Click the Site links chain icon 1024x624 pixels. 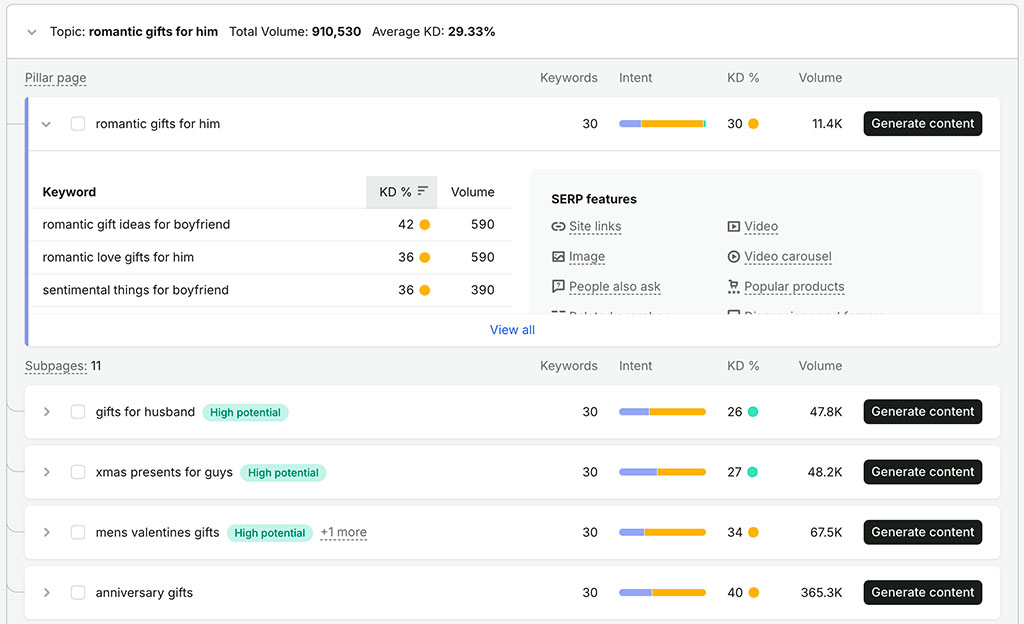pos(558,226)
